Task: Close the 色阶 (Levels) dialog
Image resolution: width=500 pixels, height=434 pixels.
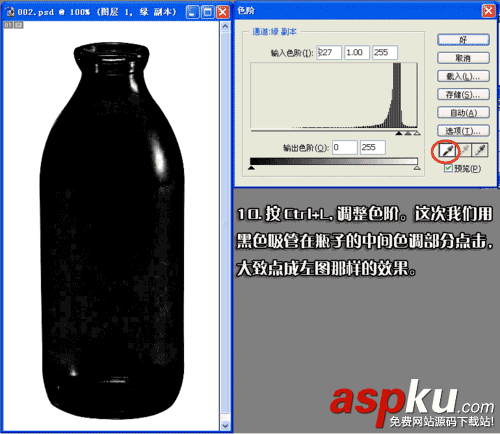Action: pos(488,11)
